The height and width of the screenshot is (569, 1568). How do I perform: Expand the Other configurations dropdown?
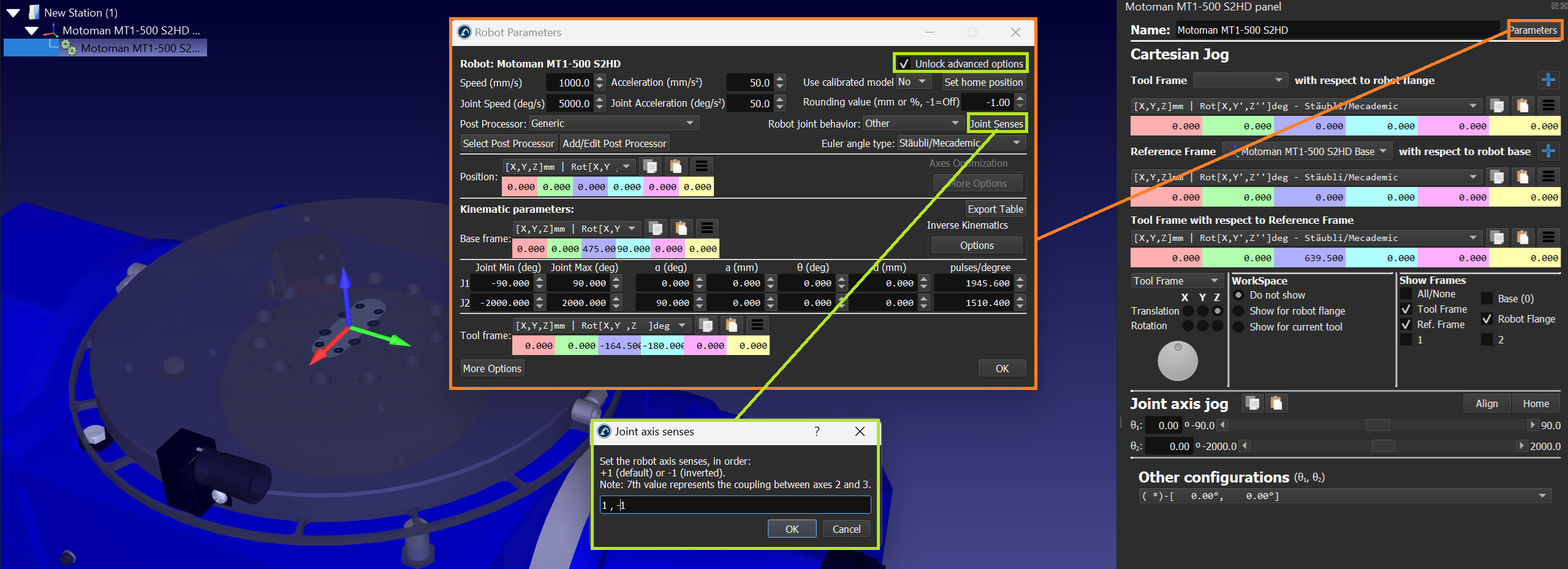tap(1542, 495)
